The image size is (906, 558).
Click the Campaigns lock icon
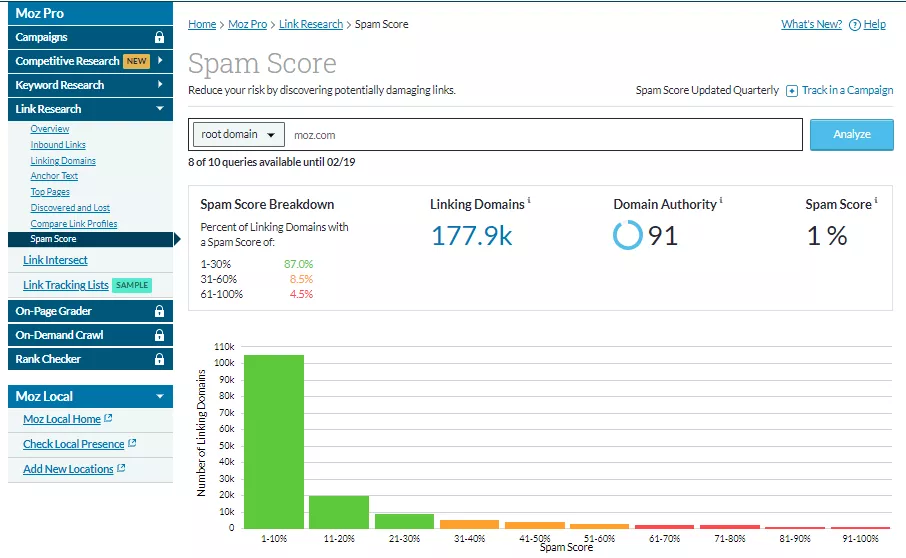159,38
